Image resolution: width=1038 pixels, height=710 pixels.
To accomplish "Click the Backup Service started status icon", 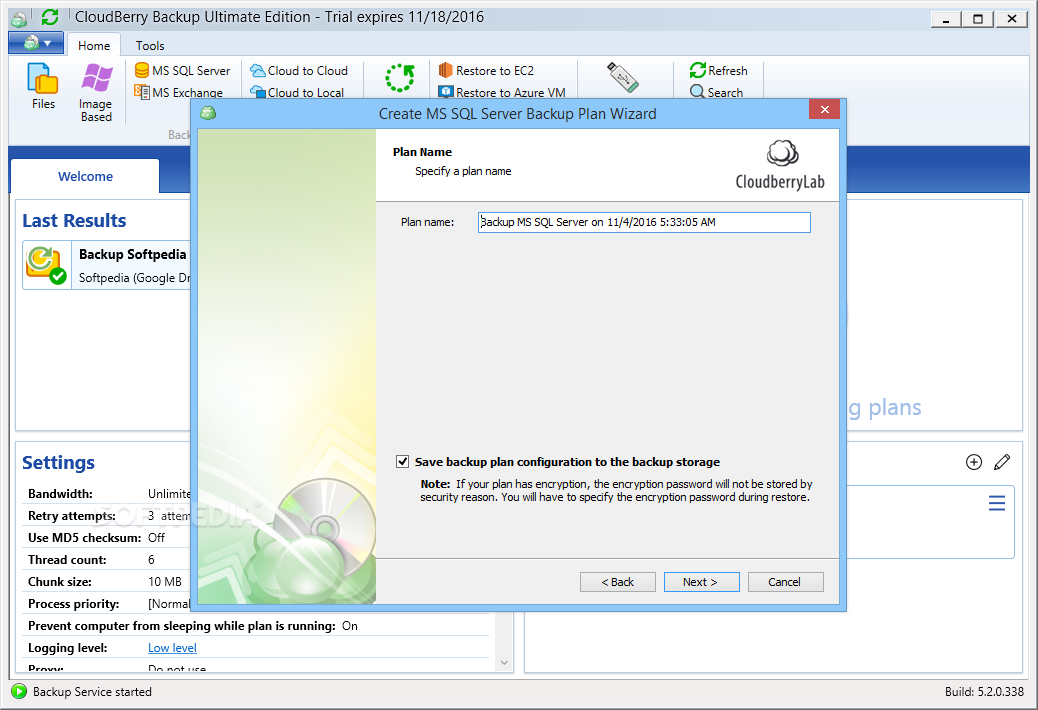I will click(19, 691).
